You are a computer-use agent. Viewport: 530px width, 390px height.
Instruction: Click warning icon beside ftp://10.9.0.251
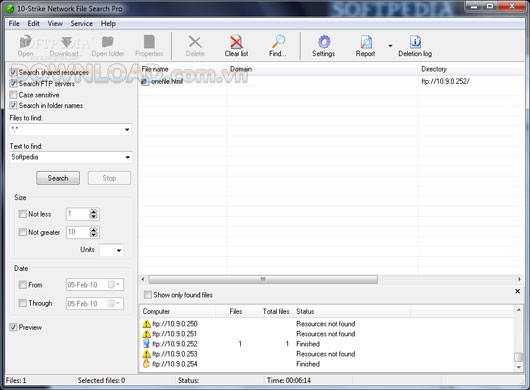[146, 334]
